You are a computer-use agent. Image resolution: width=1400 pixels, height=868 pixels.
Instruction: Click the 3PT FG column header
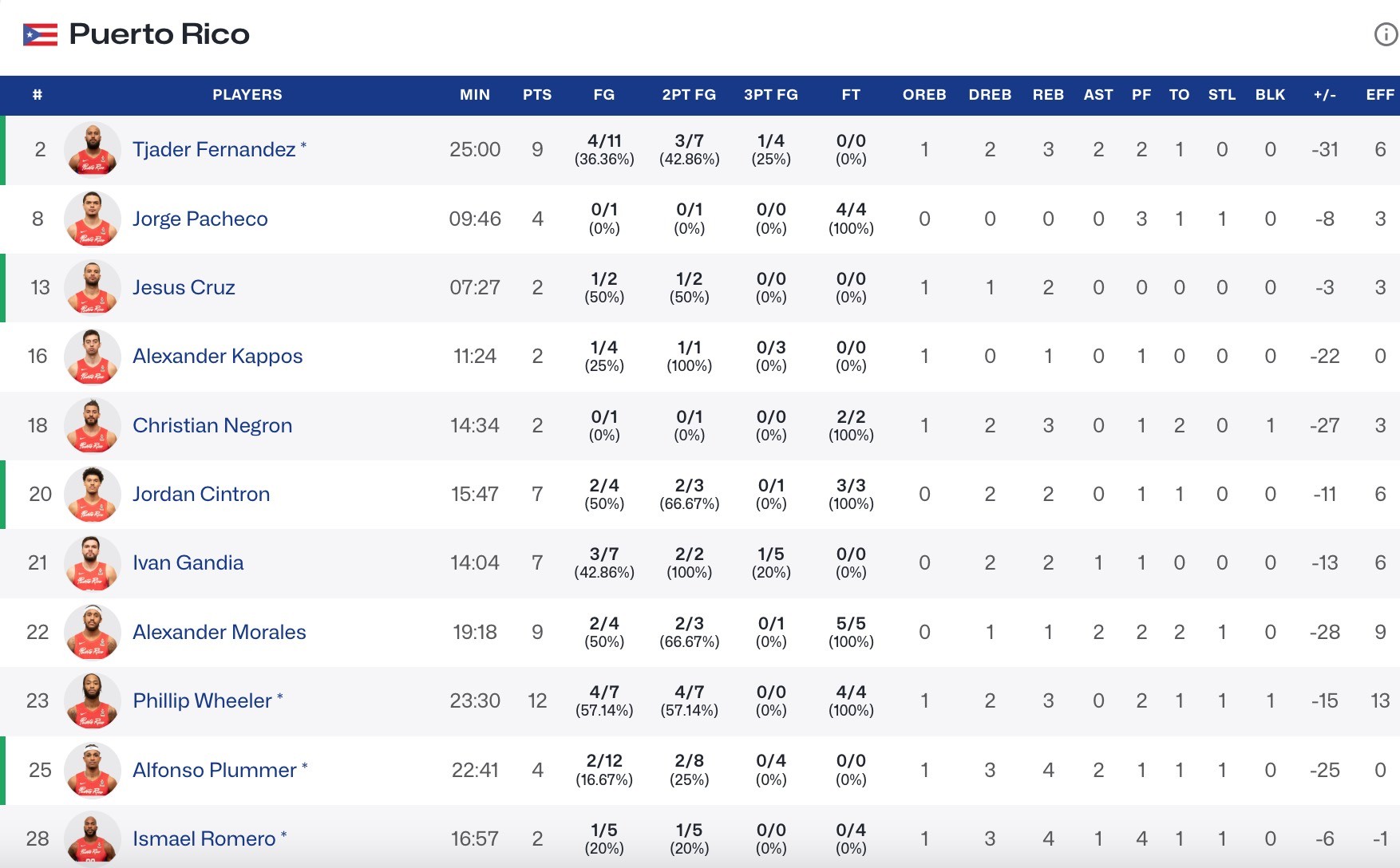(x=771, y=95)
